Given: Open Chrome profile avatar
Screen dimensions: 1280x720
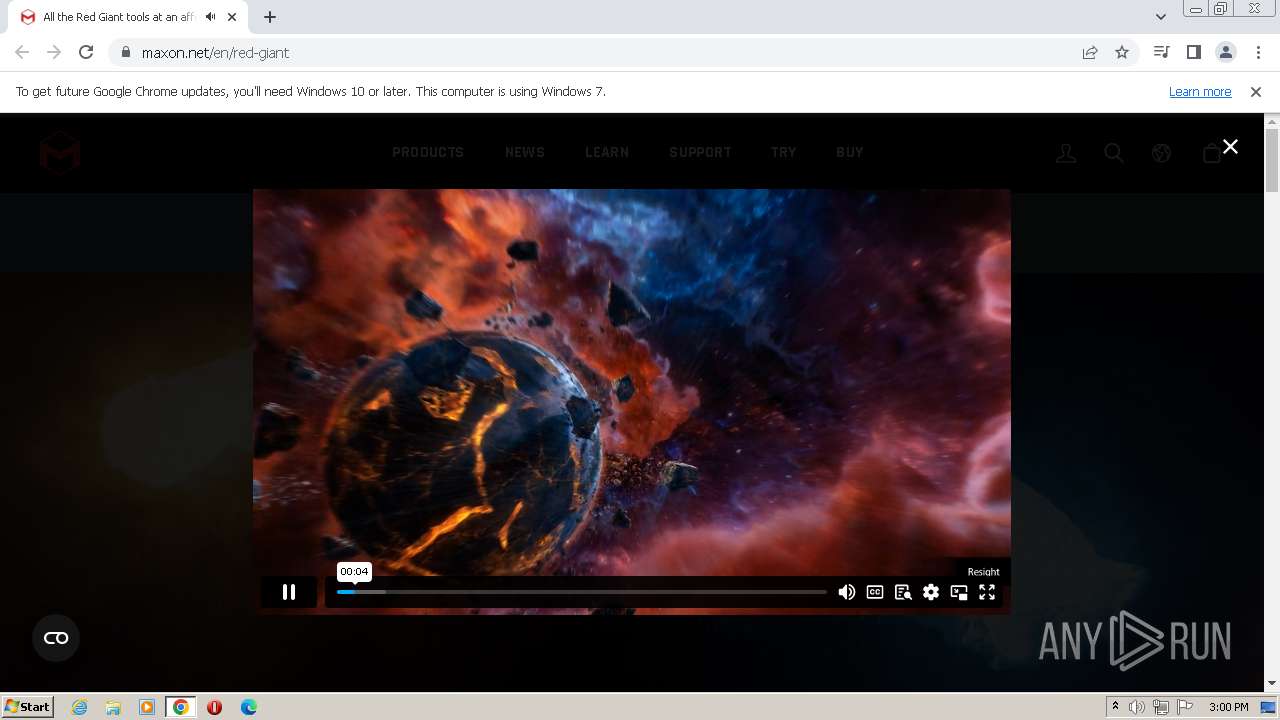Looking at the screenshot, I should [1226, 52].
